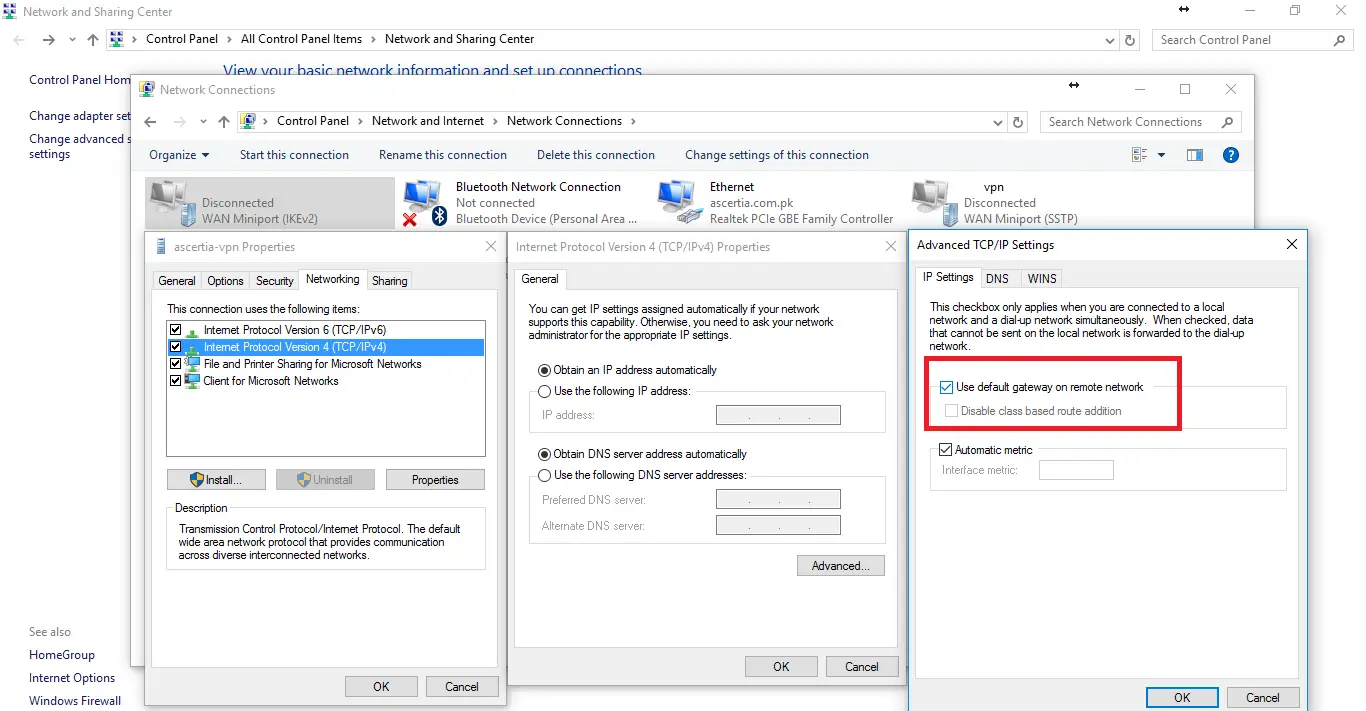Screen dimensions: 1366x711
Task: Toggle the Automatic metric checkbox
Action: (x=946, y=450)
